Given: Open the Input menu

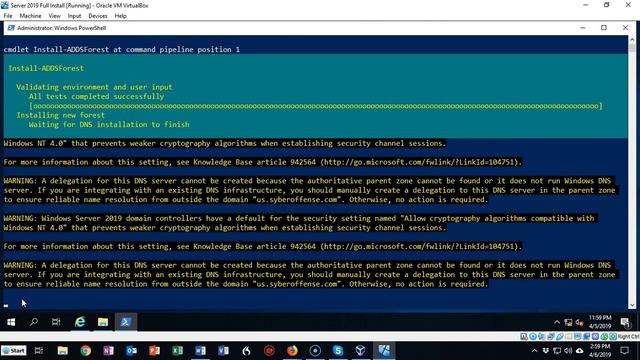Looking at the screenshot, I should (x=74, y=16).
